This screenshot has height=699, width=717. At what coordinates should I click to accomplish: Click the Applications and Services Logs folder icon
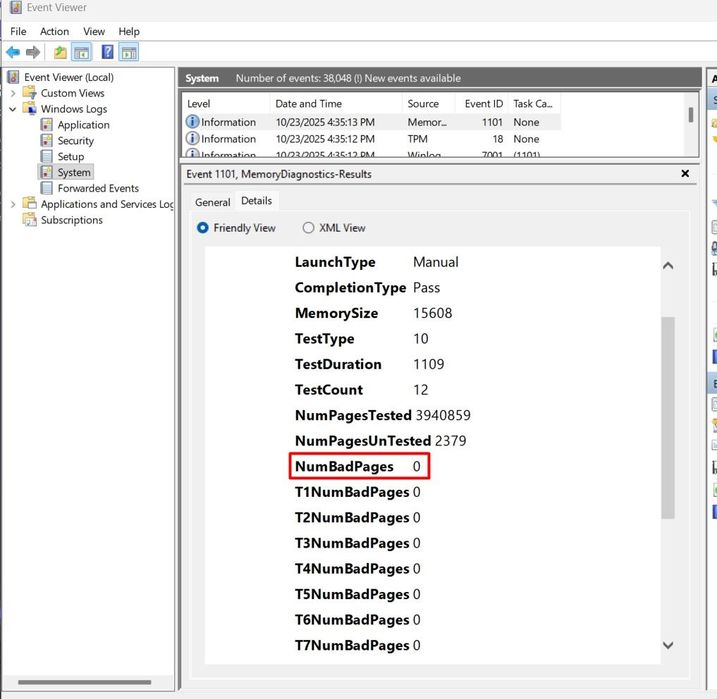(x=30, y=204)
